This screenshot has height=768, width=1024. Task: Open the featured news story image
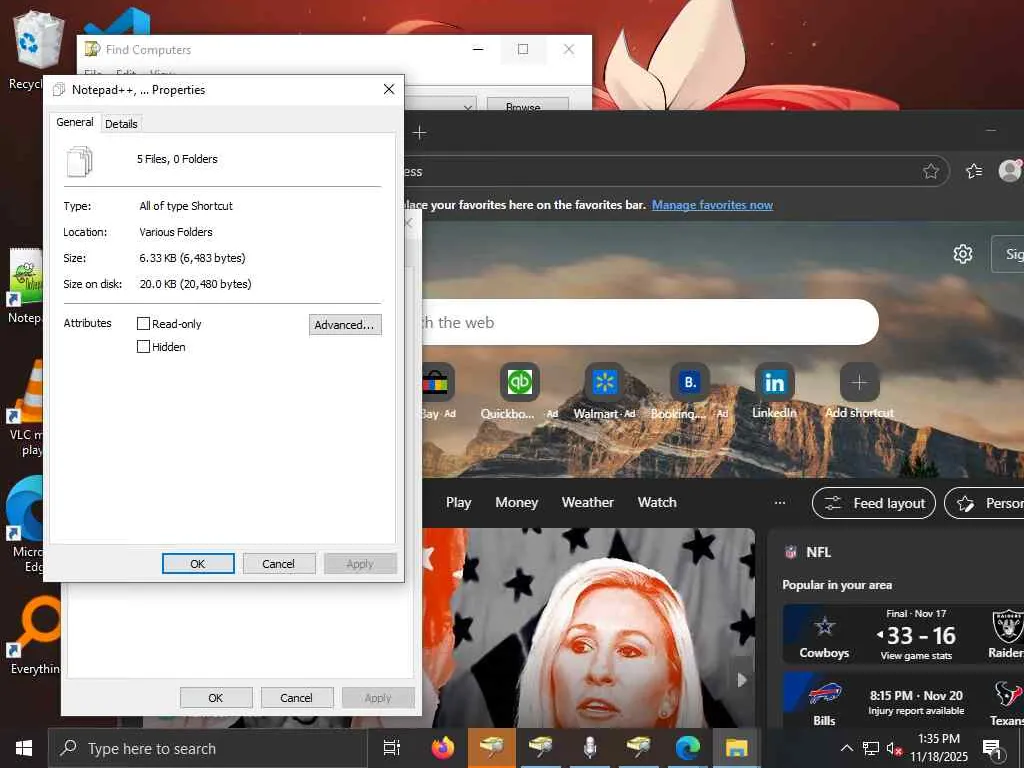coord(588,628)
